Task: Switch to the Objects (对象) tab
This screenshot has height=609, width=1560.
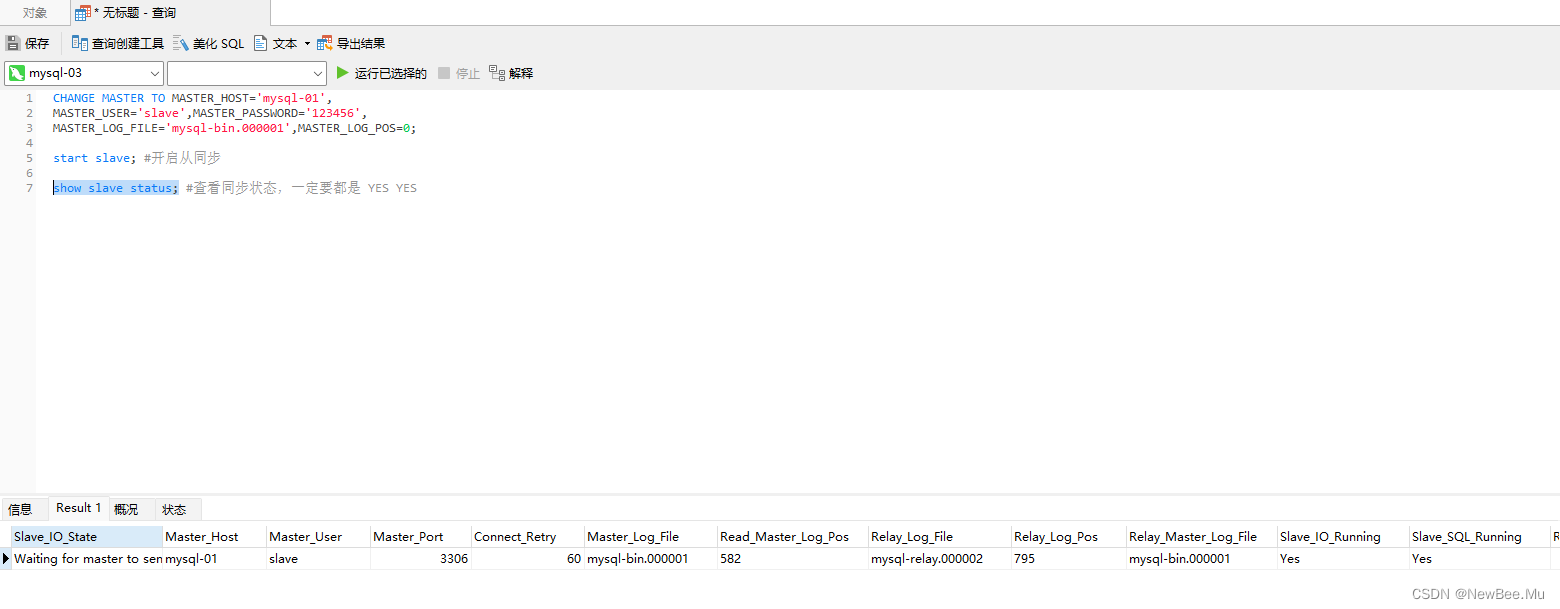Action: pos(35,13)
